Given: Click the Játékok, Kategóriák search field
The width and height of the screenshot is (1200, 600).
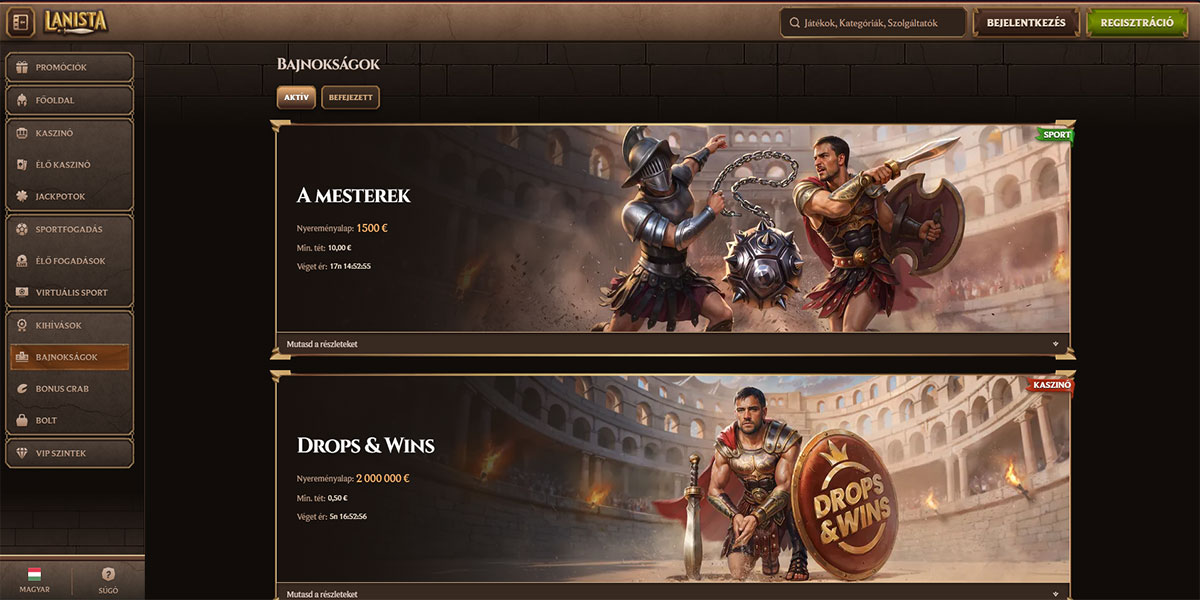Looking at the screenshot, I should tap(873, 22).
